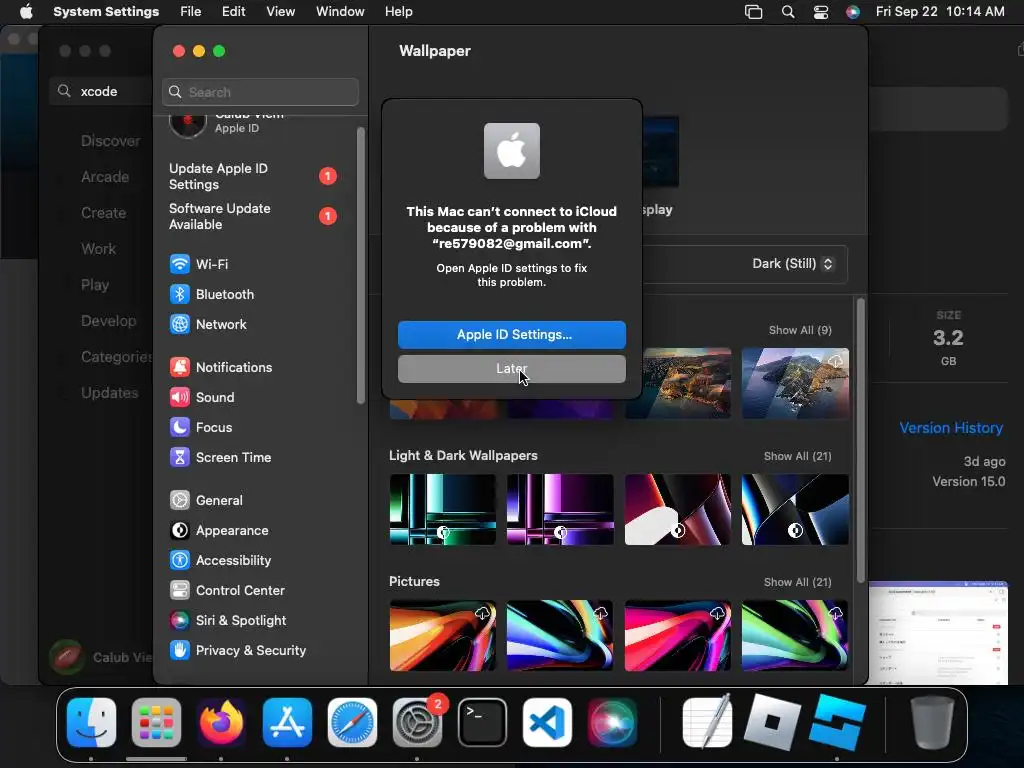Open Launchpad from the Dock
The image size is (1024, 768).
(156, 722)
